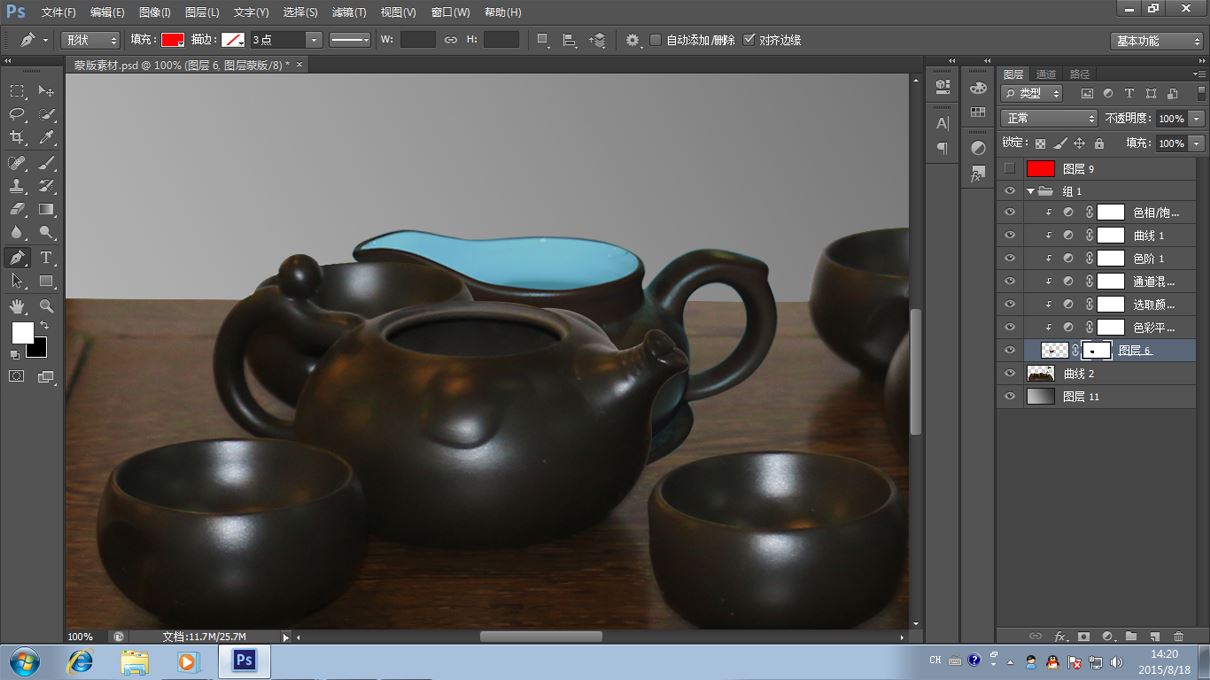Open the 滤镜(T) menu
This screenshot has width=1210, height=680.
click(x=349, y=12)
